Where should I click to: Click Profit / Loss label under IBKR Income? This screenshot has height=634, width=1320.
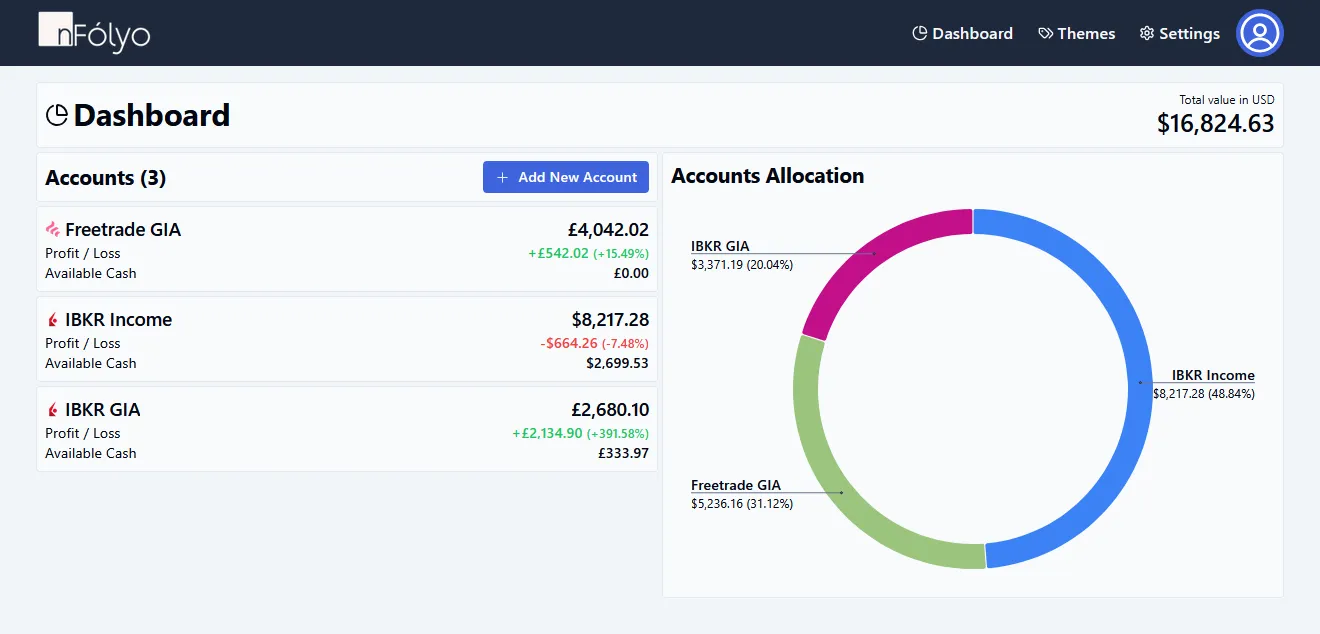[83, 343]
